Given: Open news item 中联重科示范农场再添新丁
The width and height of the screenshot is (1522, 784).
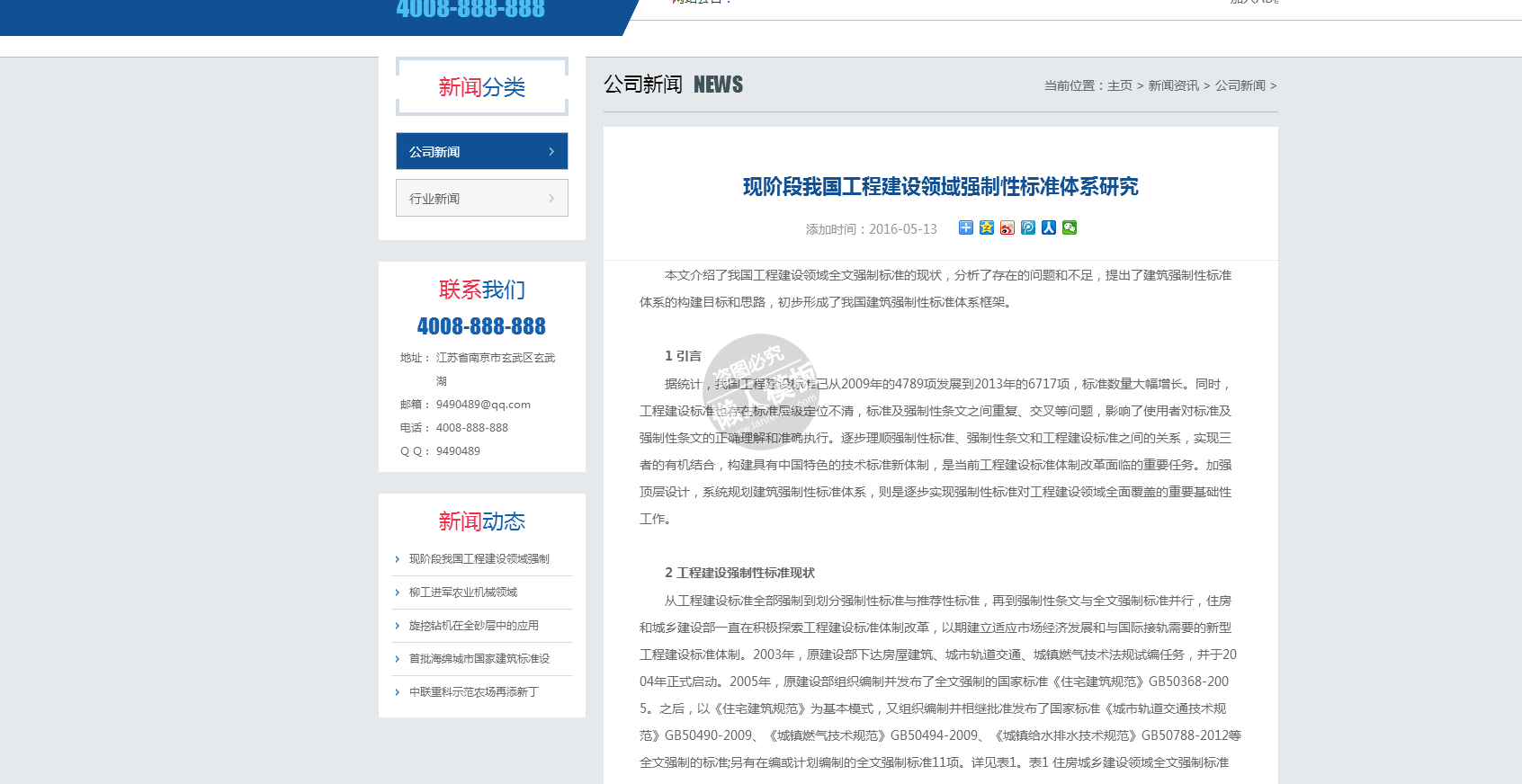Looking at the screenshot, I should [x=473, y=692].
